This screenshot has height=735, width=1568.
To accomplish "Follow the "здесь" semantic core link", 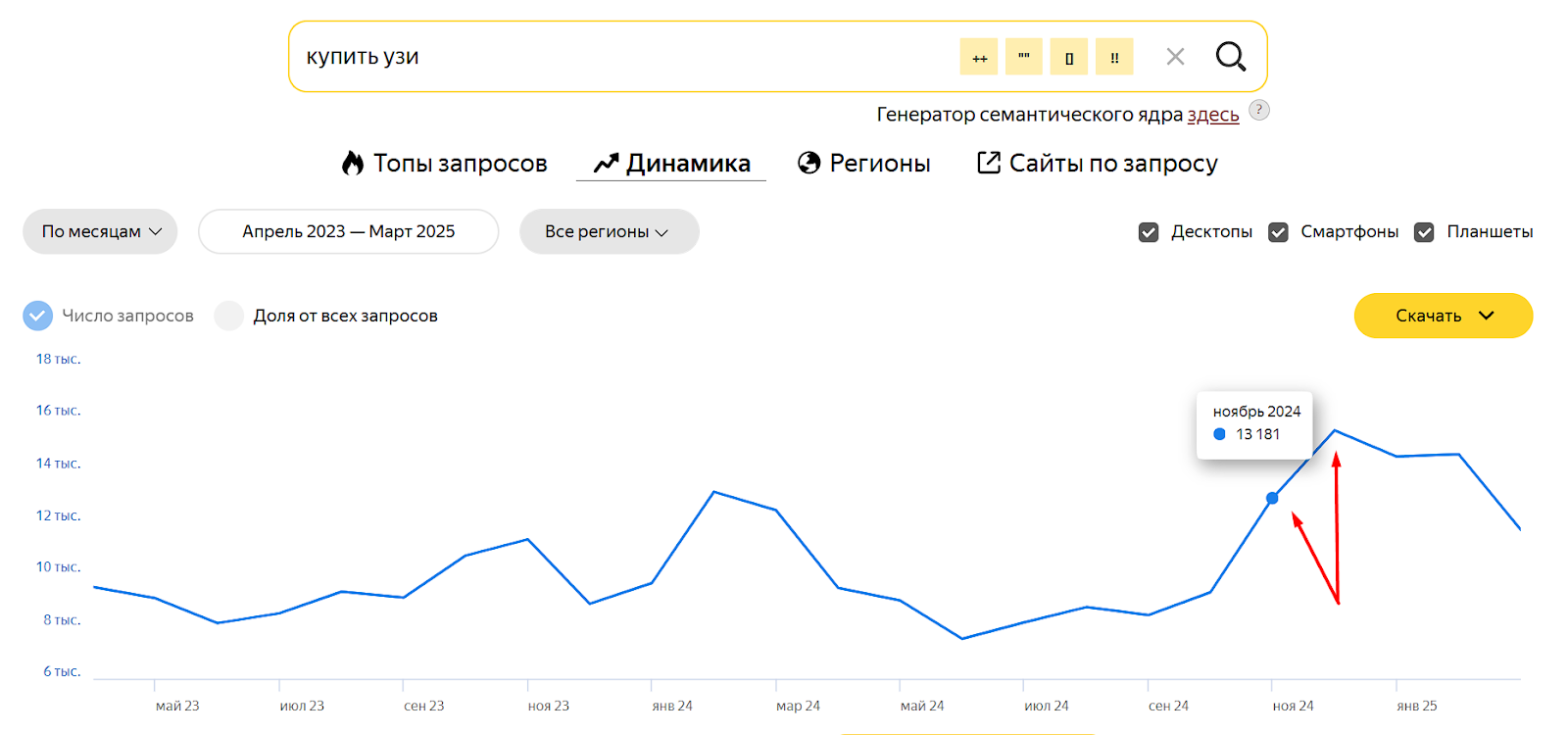I will [1213, 115].
